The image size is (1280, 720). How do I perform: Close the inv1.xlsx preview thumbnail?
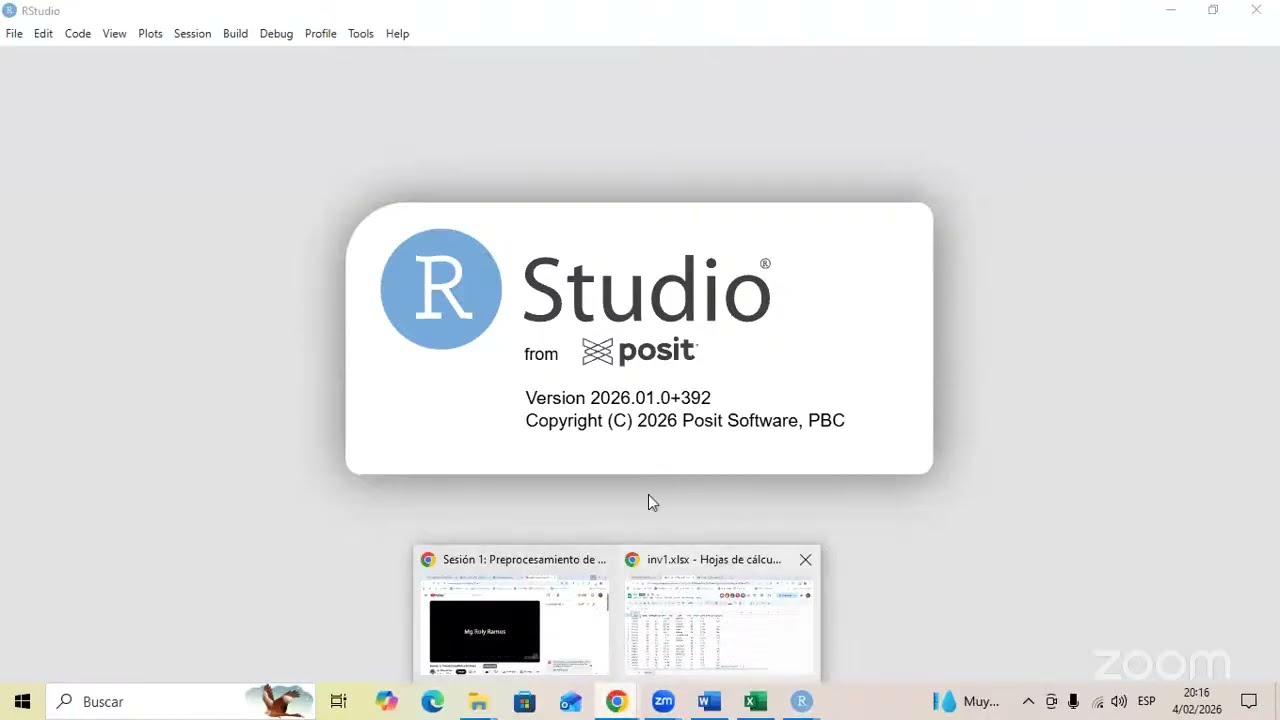pyautogui.click(x=805, y=560)
